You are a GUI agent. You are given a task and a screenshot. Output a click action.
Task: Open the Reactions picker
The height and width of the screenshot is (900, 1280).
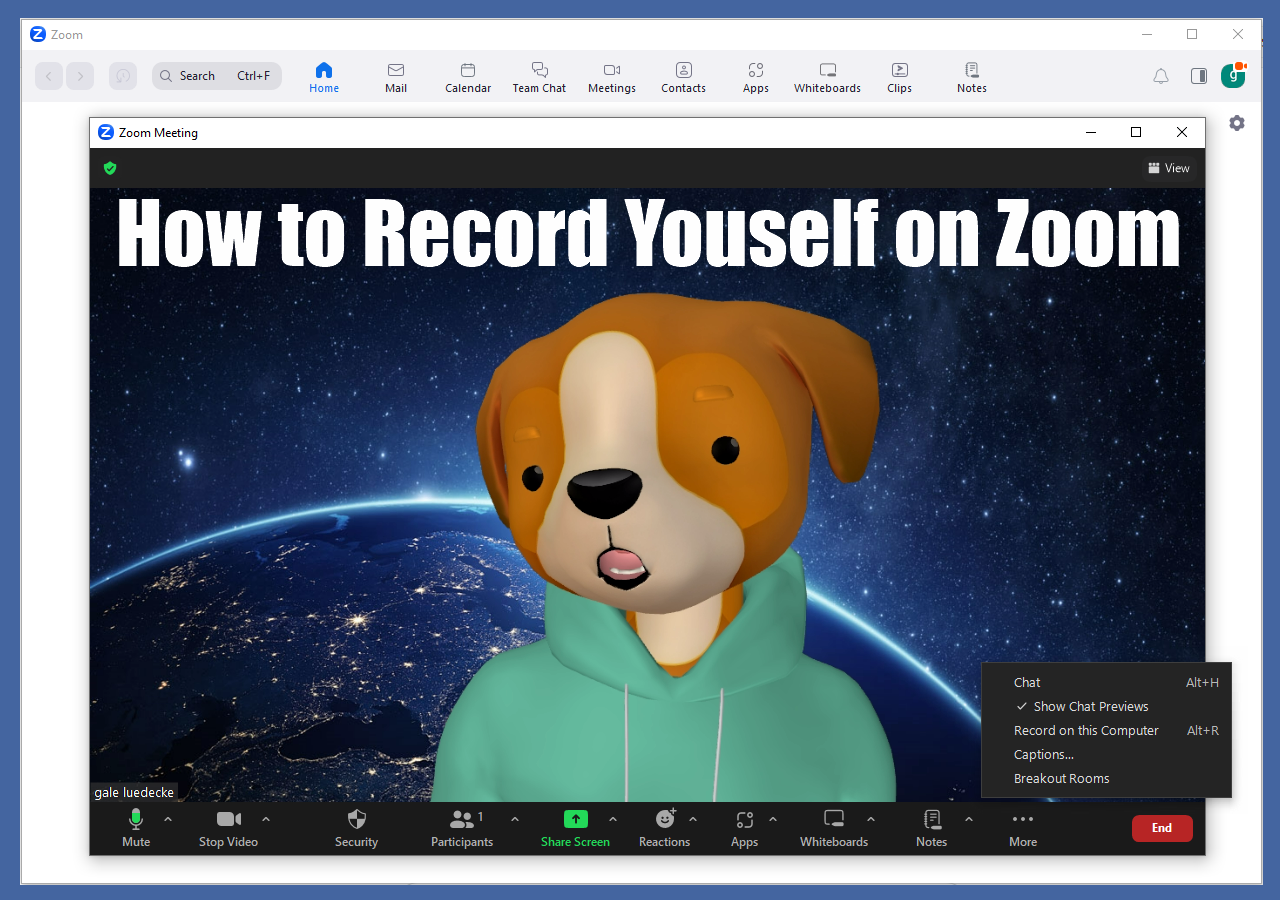click(665, 828)
